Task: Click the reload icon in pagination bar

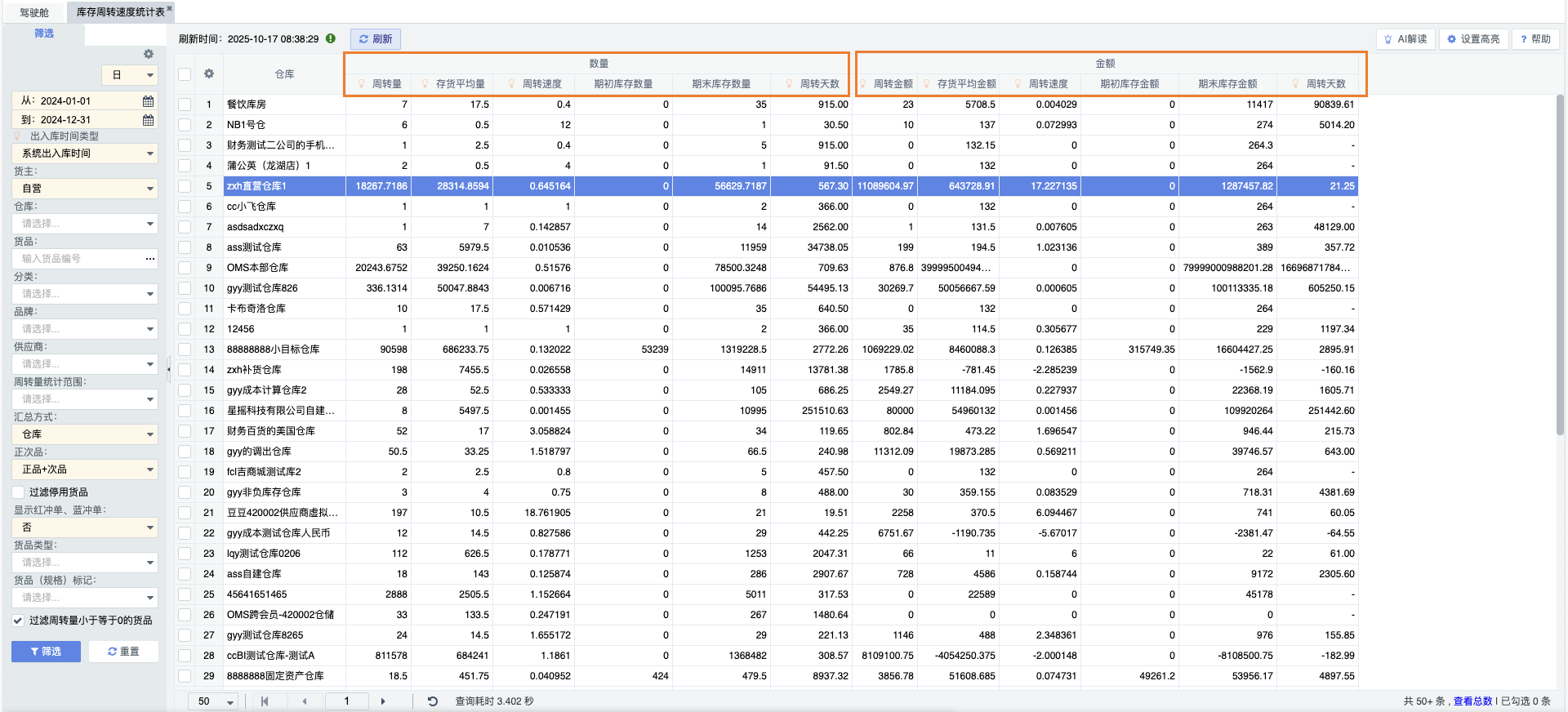Action: coord(433,701)
